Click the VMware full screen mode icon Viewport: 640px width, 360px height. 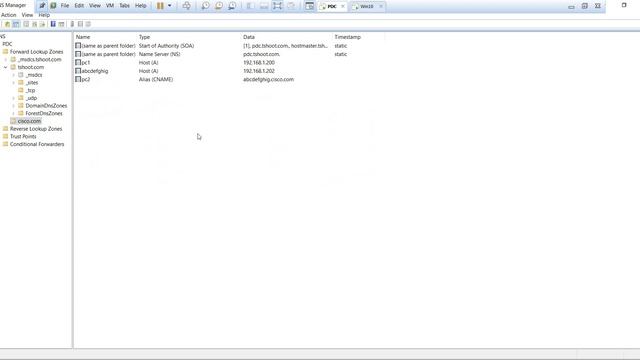point(278,6)
